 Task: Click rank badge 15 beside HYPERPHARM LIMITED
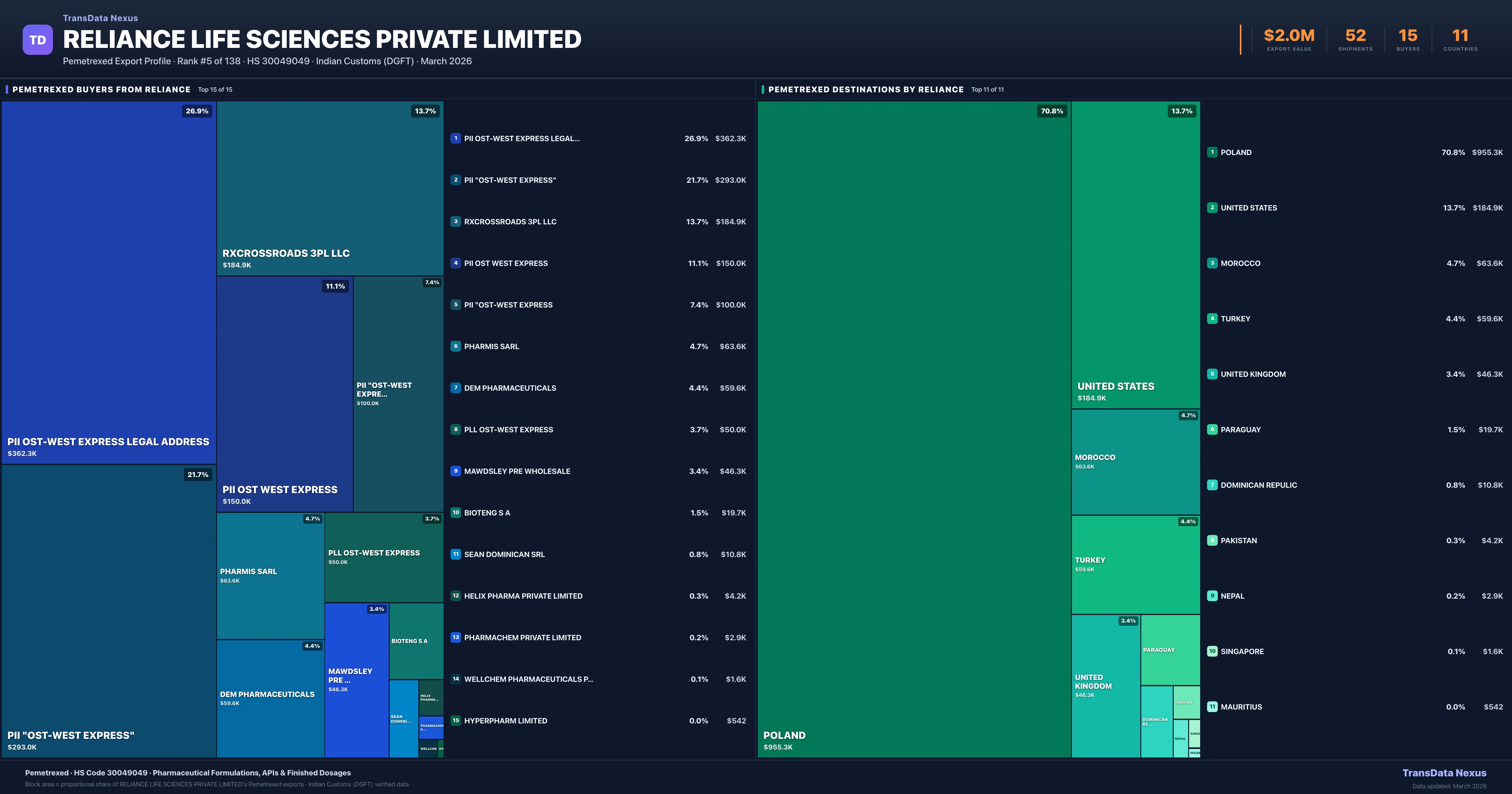click(x=455, y=721)
